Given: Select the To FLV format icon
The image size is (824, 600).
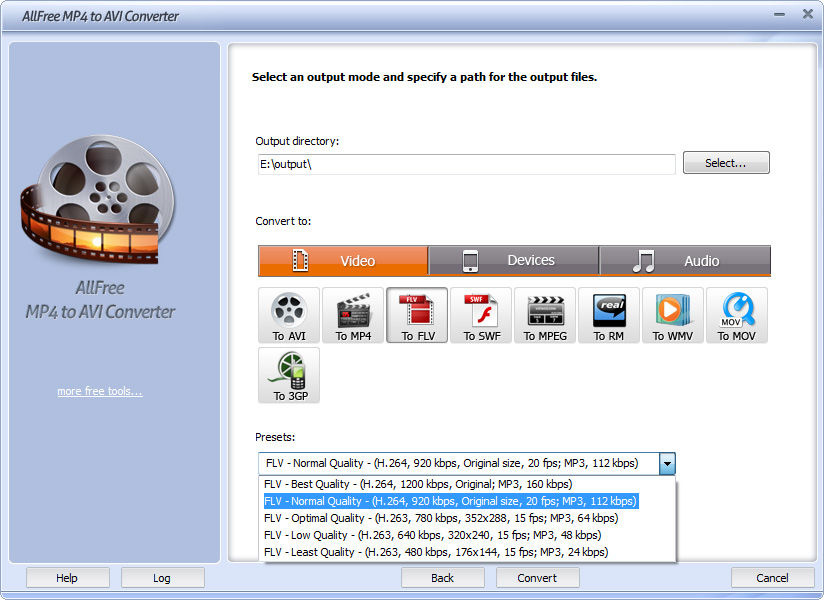Looking at the screenshot, I should 417,315.
